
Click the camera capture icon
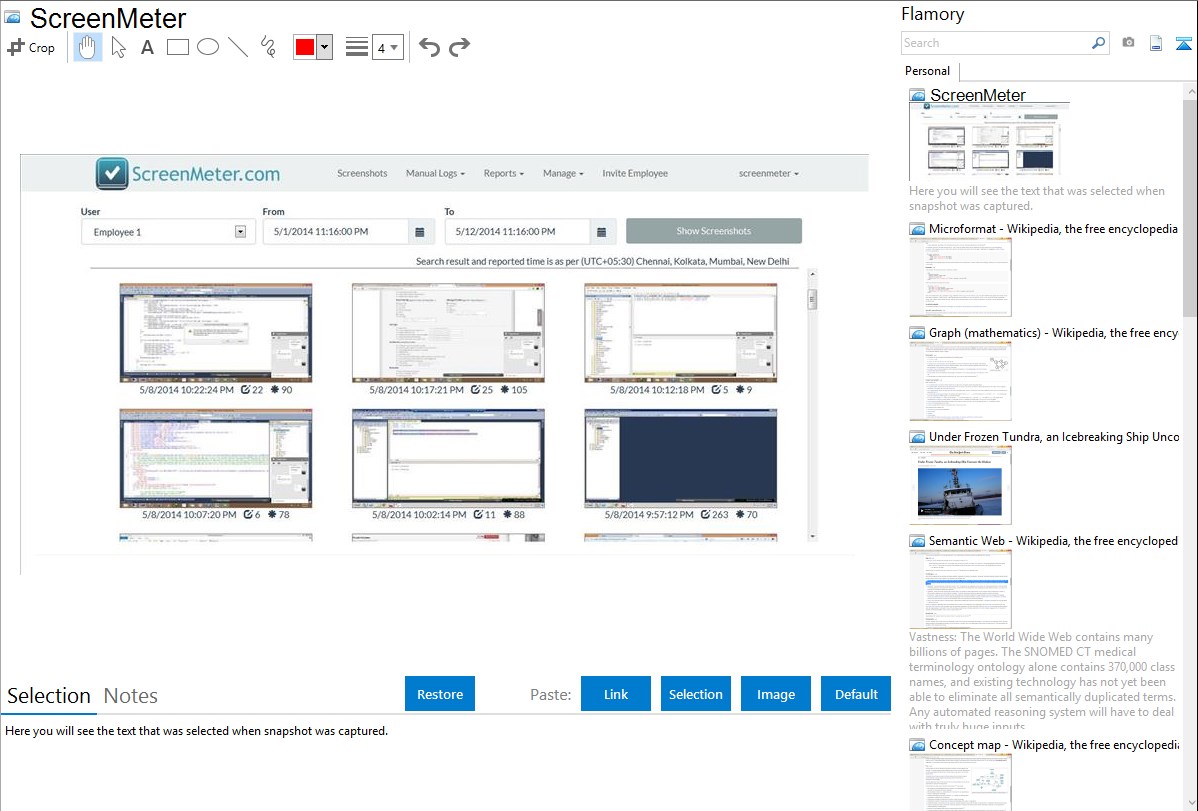pos(1128,43)
